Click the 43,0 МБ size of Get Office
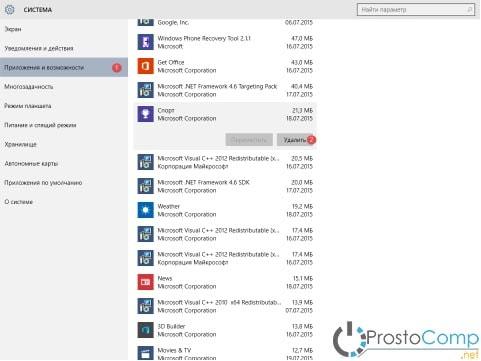The image size is (481, 361). click(302, 62)
